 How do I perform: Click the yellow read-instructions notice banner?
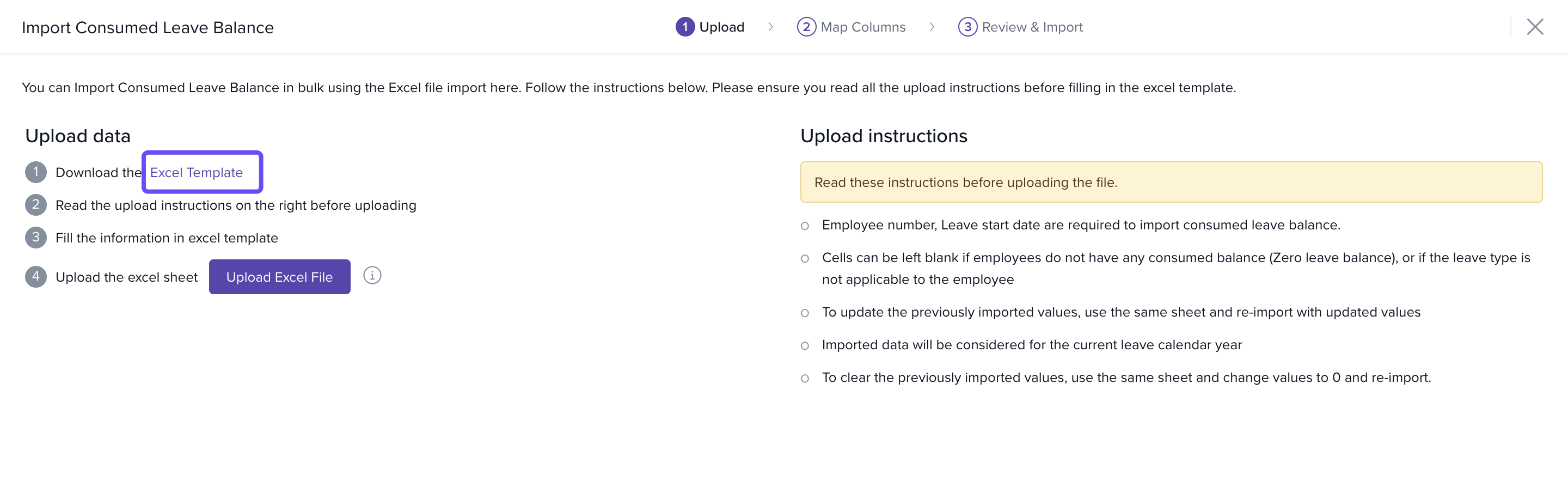(1171, 182)
